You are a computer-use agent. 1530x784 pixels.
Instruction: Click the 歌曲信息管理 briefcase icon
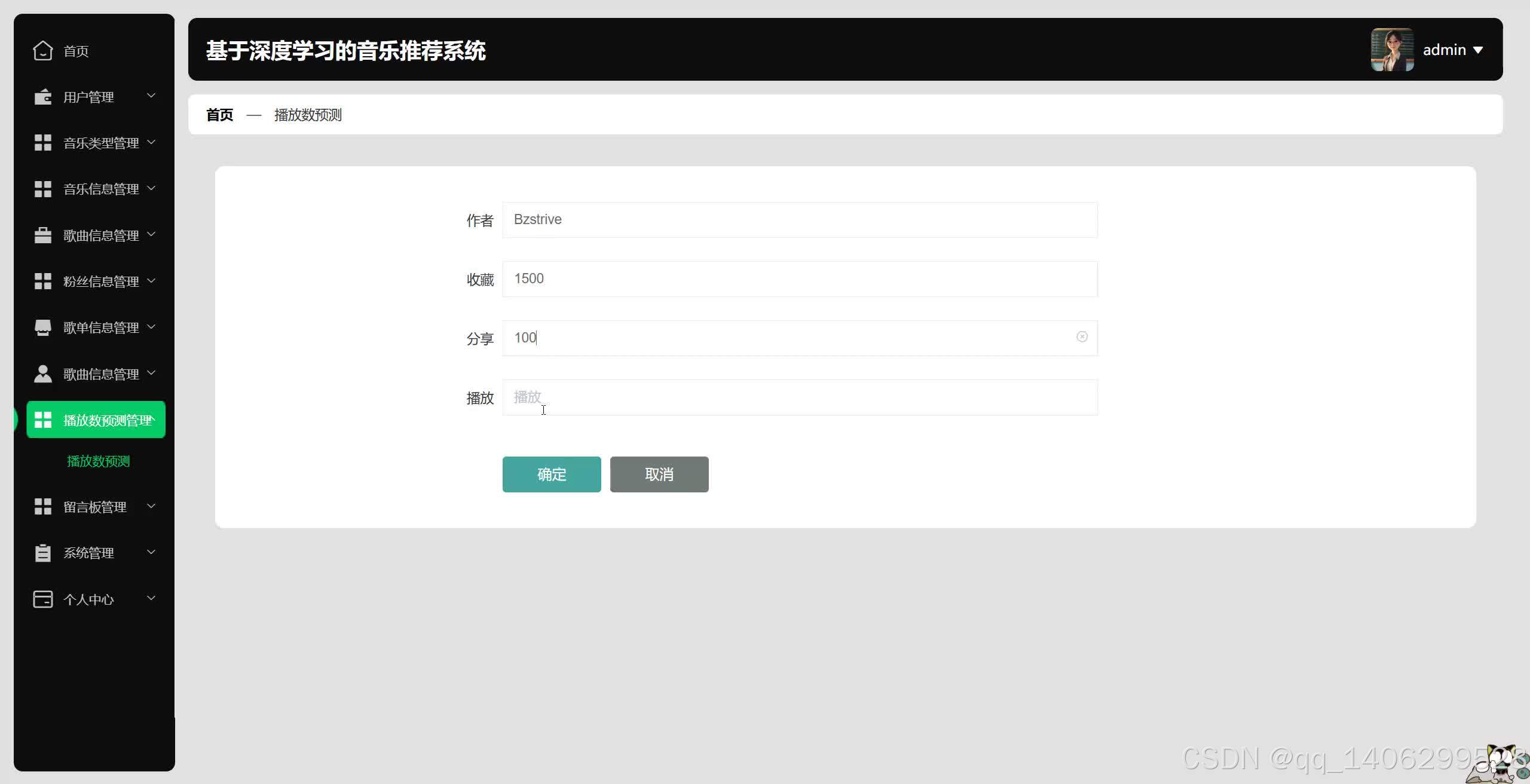point(42,235)
